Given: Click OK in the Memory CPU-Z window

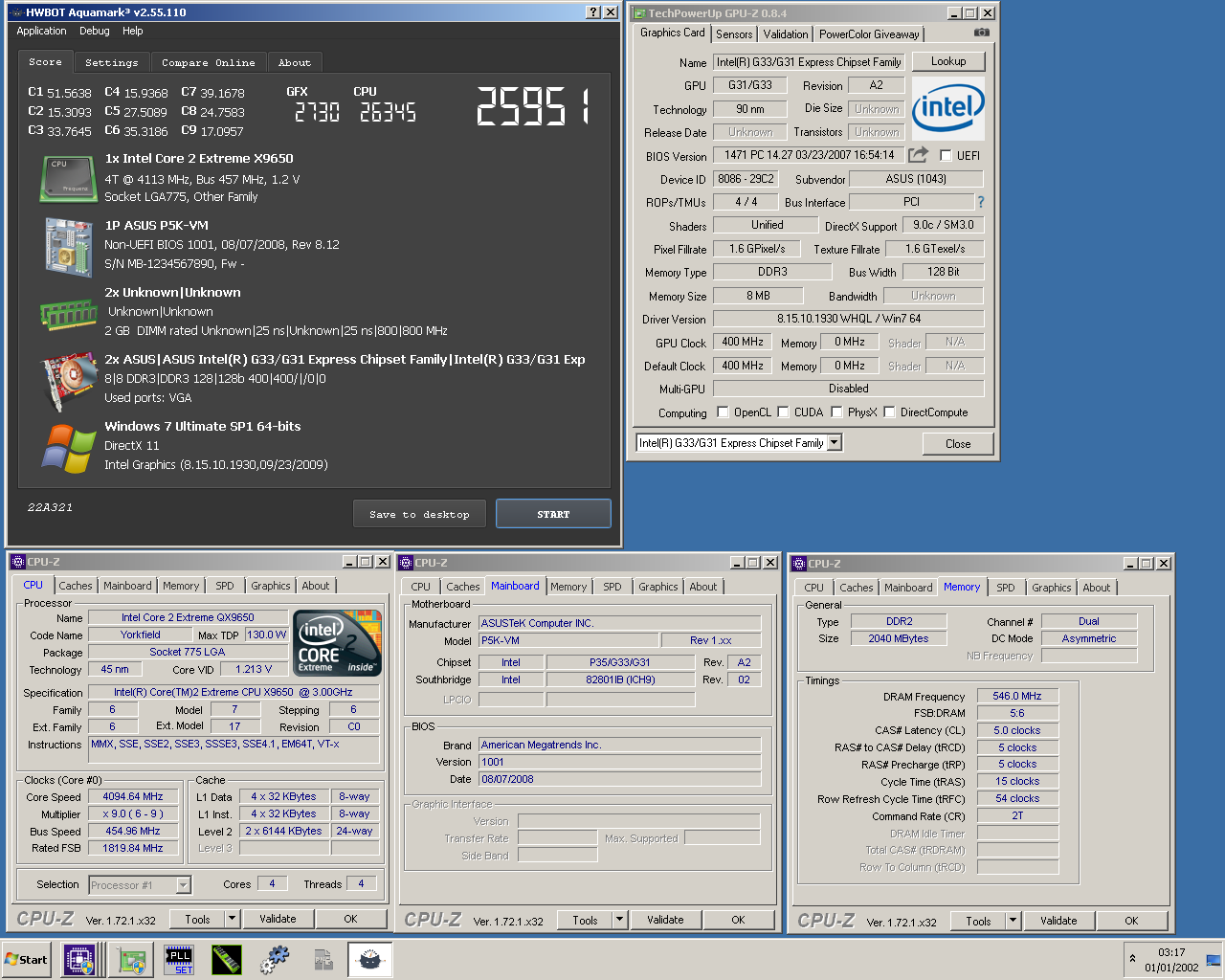Looking at the screenshot, I should pyautogui.click(x=1131, y=921).
